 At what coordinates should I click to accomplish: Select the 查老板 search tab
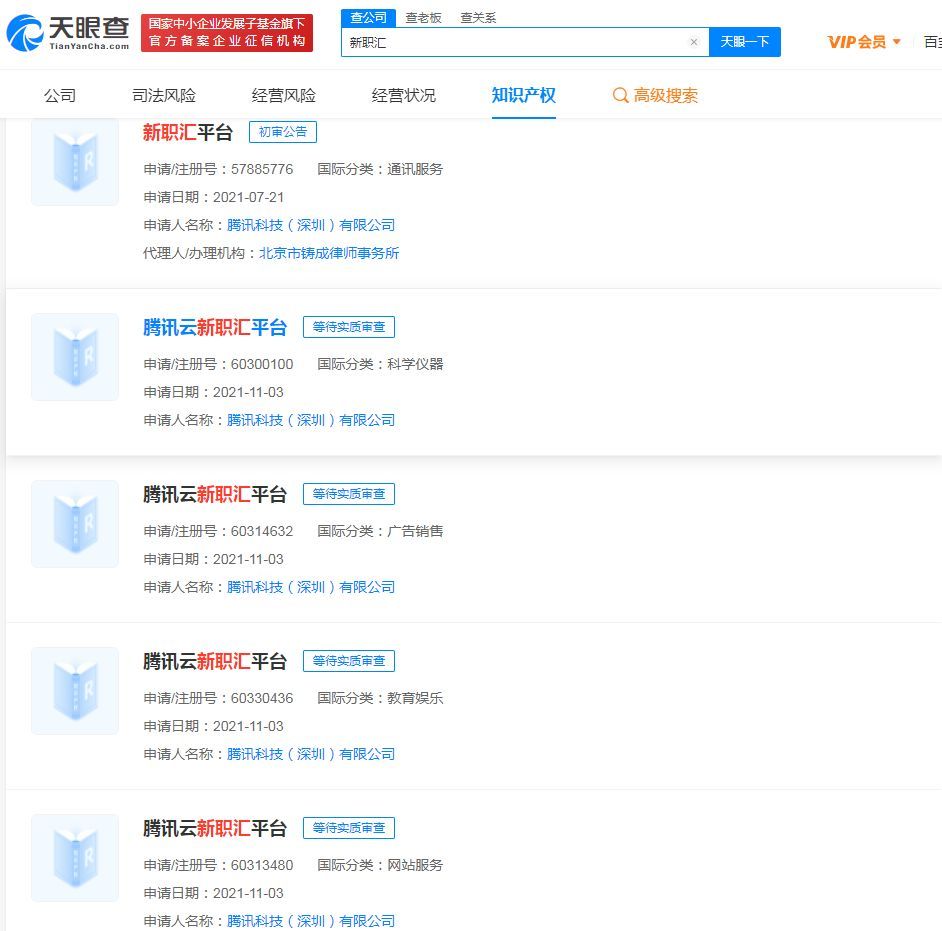(423, 18)
